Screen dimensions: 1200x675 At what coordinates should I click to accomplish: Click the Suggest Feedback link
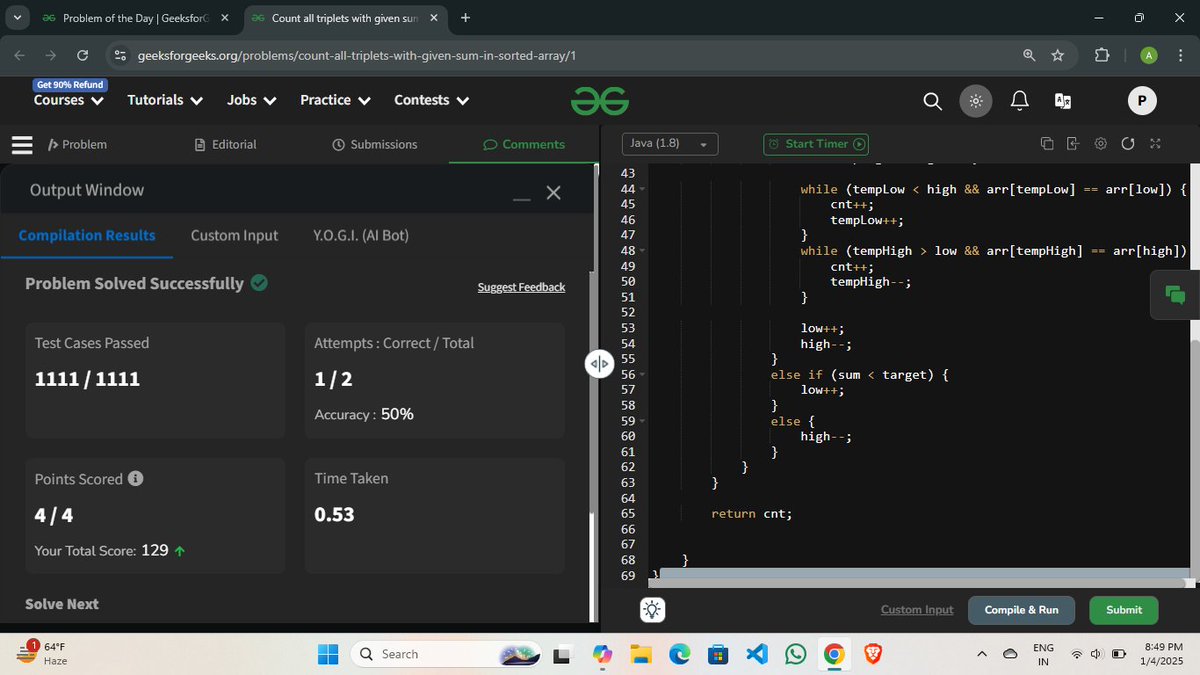click(521, 287)
